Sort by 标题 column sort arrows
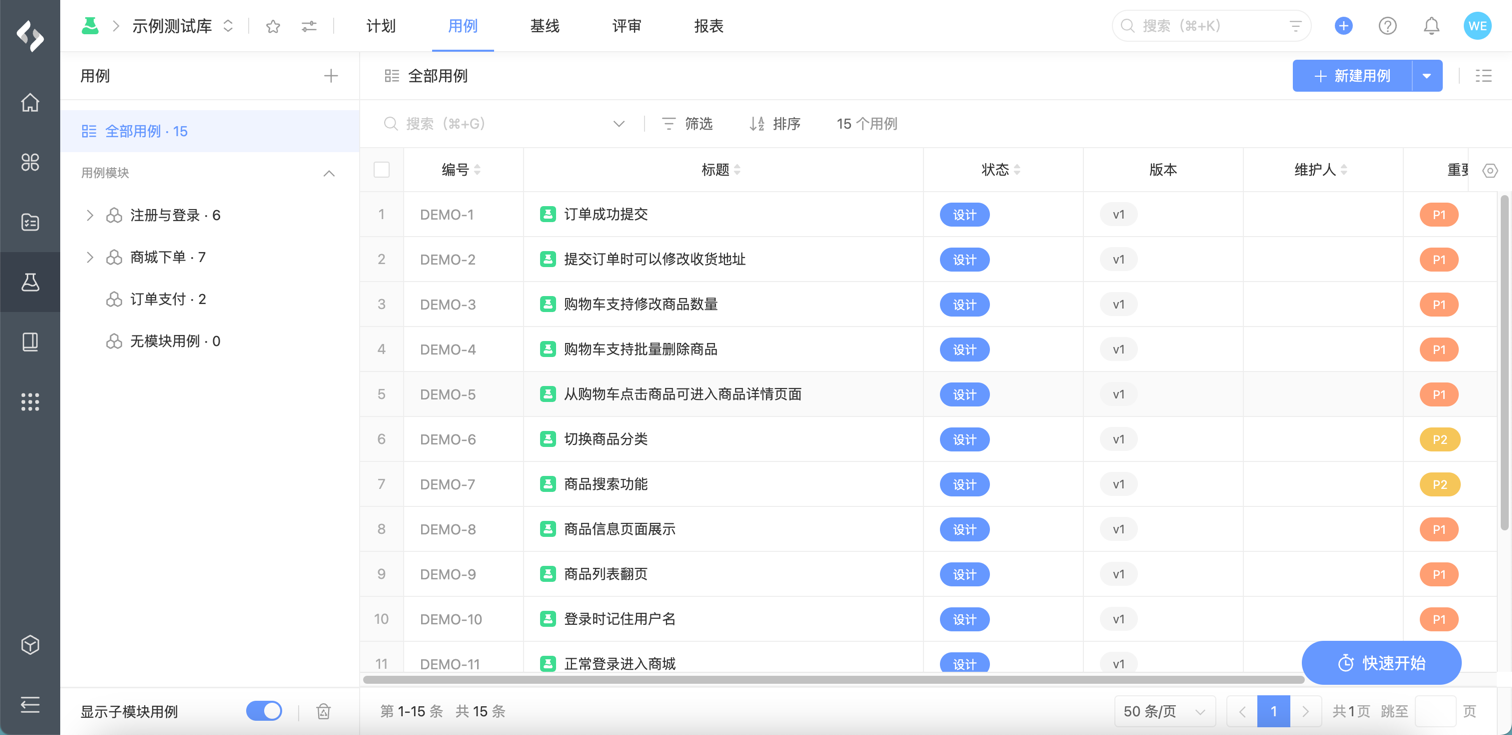Viewport: 1512px width, 735px height. 737,170
